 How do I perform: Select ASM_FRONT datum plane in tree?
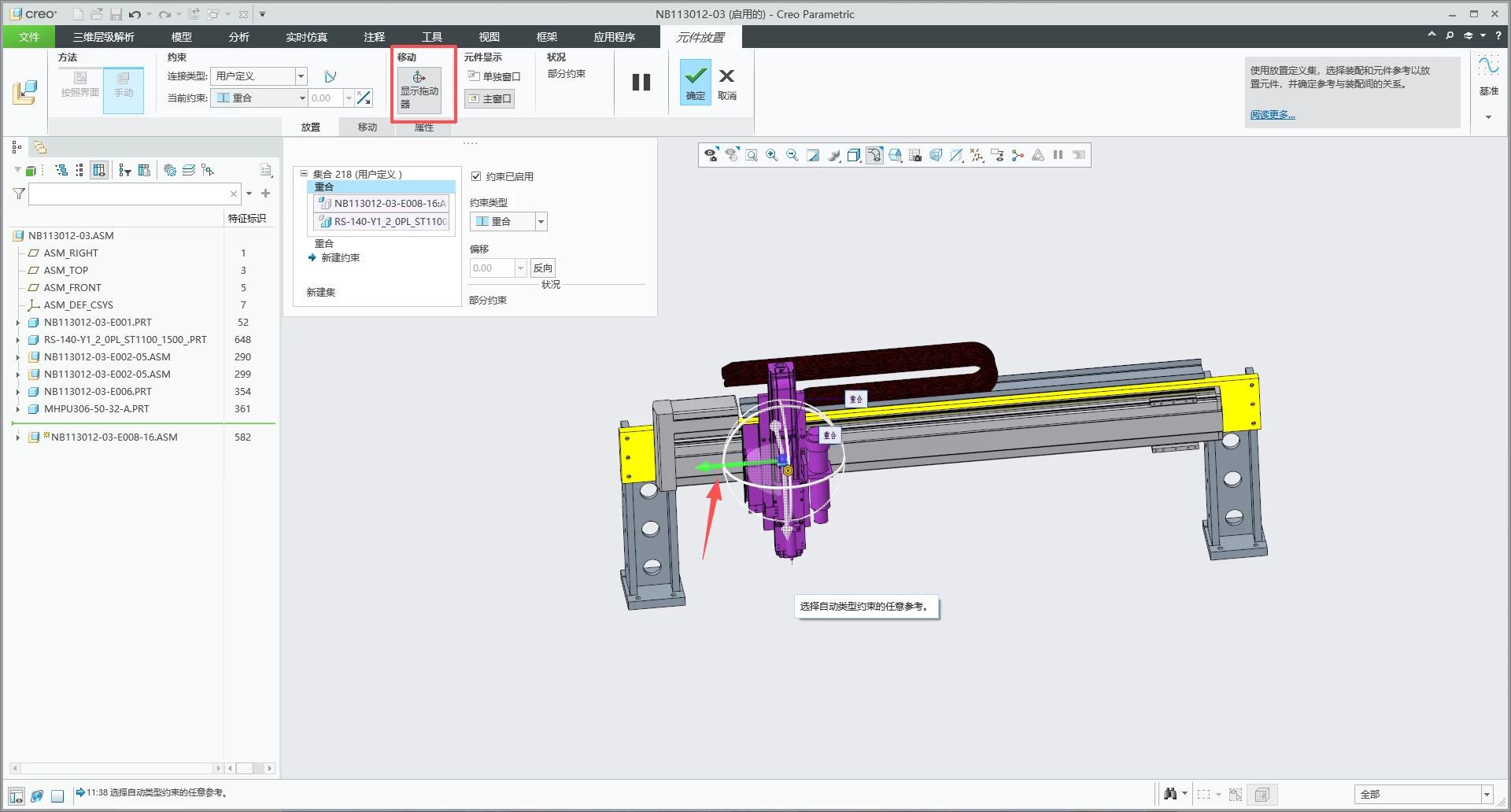72,288
